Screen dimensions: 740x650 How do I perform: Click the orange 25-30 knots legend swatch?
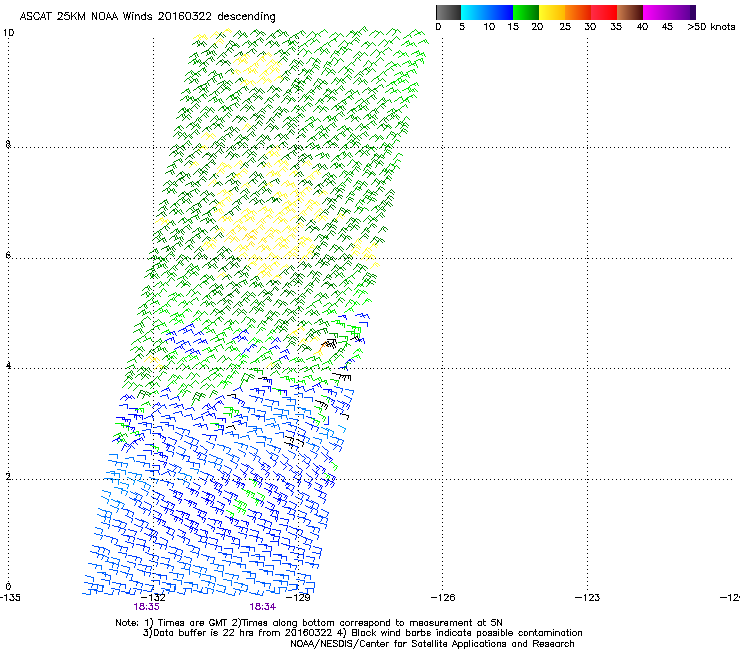click(578, 12)
